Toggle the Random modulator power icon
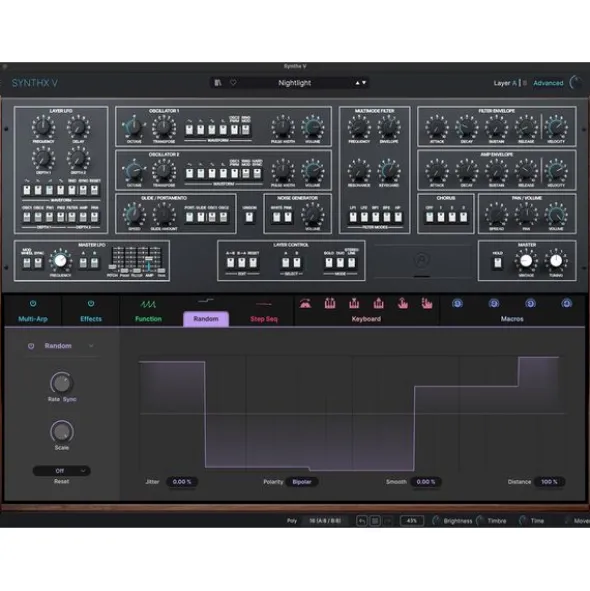This screenshot has width=590, height=591. (x=31, y=346)
